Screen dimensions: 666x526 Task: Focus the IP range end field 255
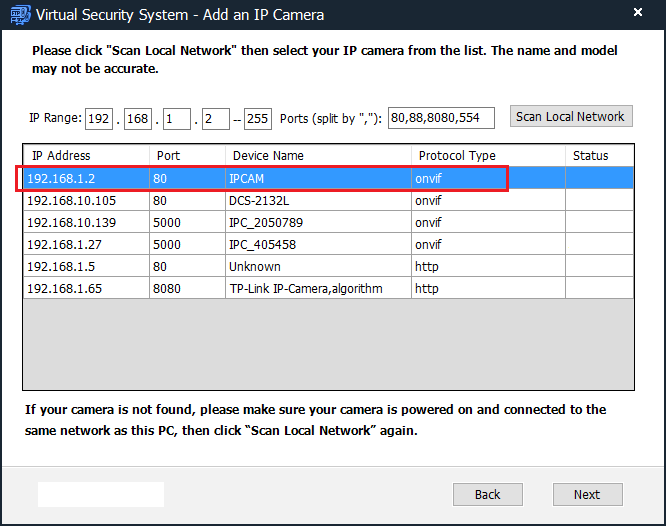(x=257, y=119)
